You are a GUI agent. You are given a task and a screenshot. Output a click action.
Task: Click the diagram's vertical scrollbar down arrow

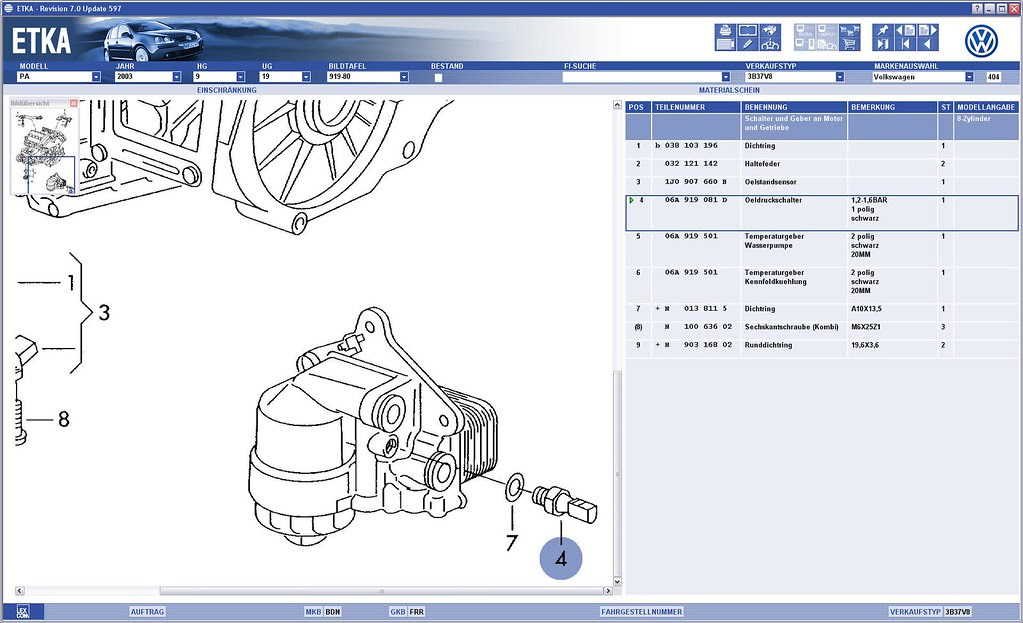[x=617, y=581]
